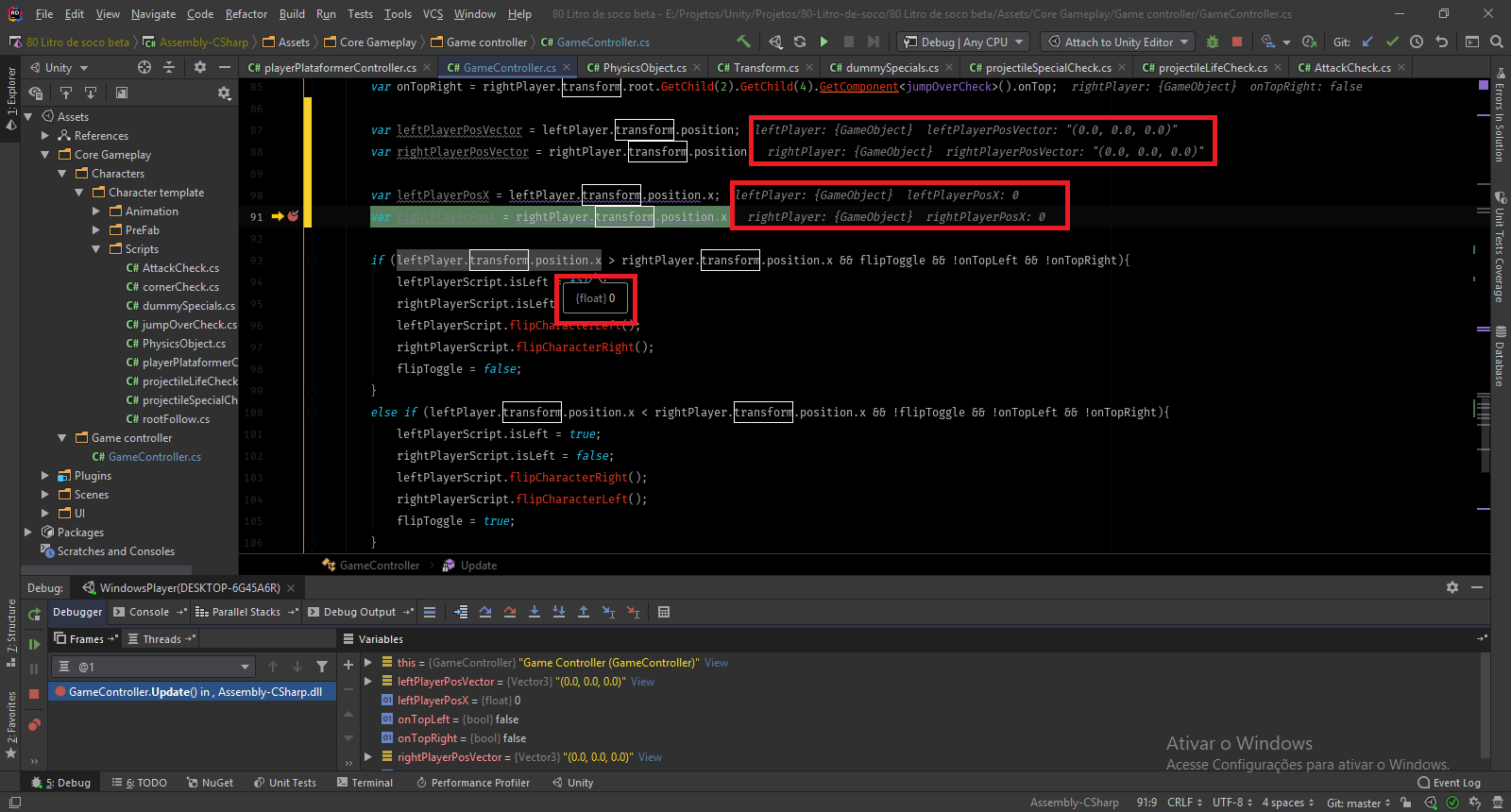The image size is (1511, 812).
Task: Toggle Show All Files eye icon in Explorer
Action: pyautogui.click(x=36, y=93)
